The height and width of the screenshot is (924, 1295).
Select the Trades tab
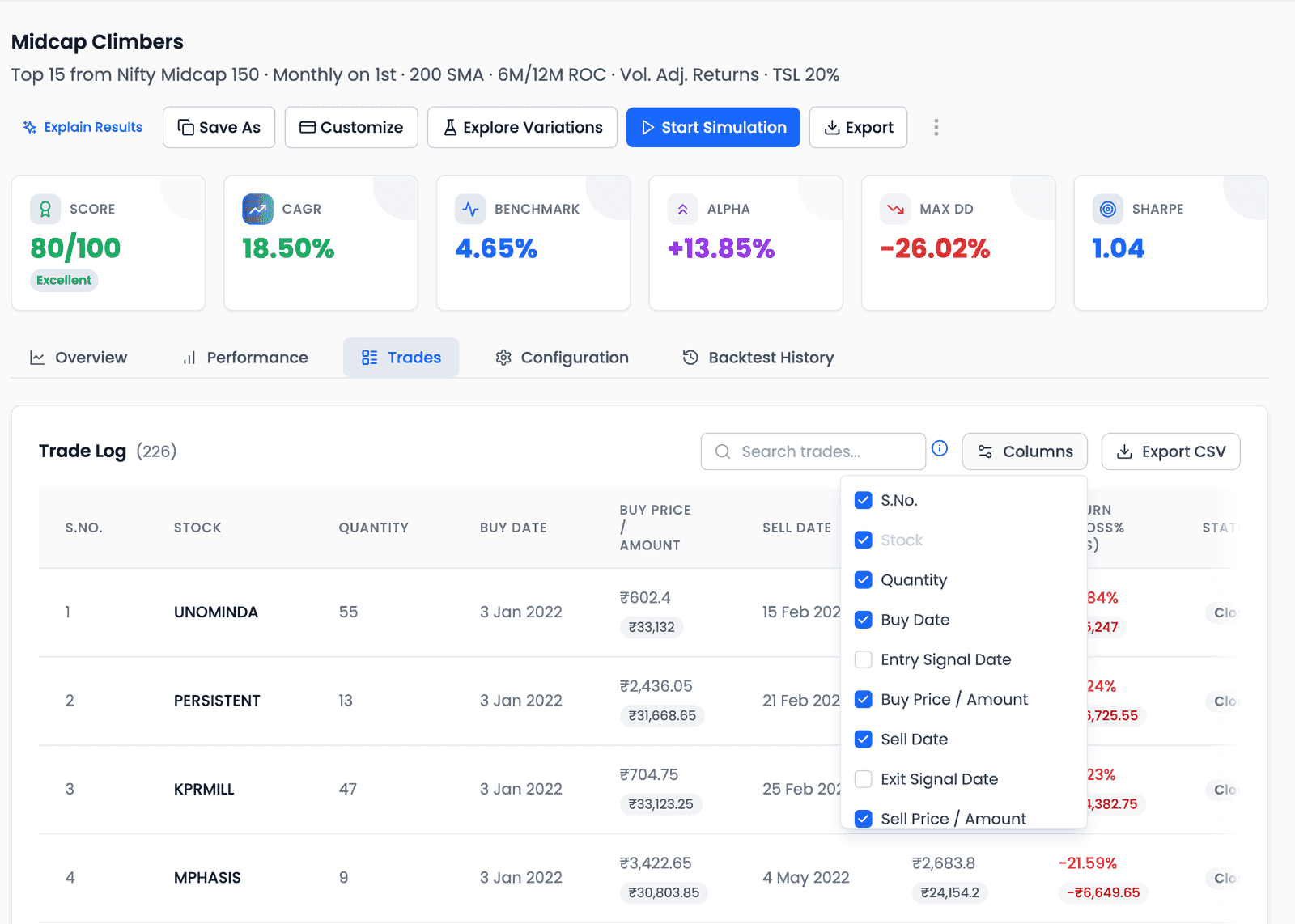[401, 358]
